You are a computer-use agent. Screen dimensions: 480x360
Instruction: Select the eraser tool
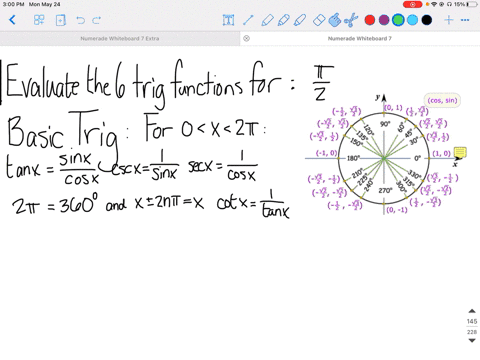(x=319, y=20)
